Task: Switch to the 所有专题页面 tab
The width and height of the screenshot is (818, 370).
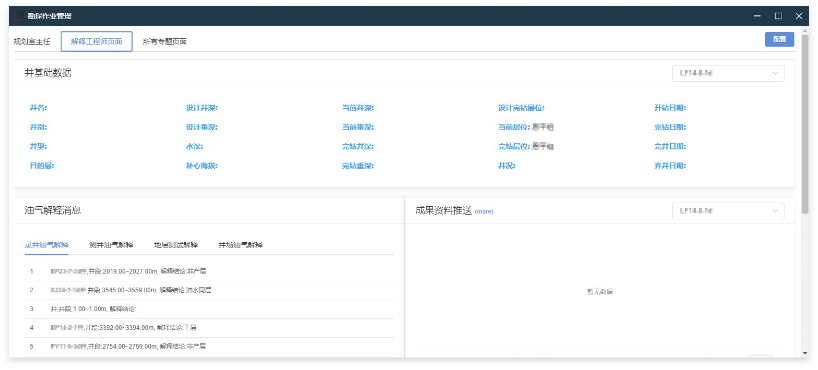Action: tap(165, 42)
